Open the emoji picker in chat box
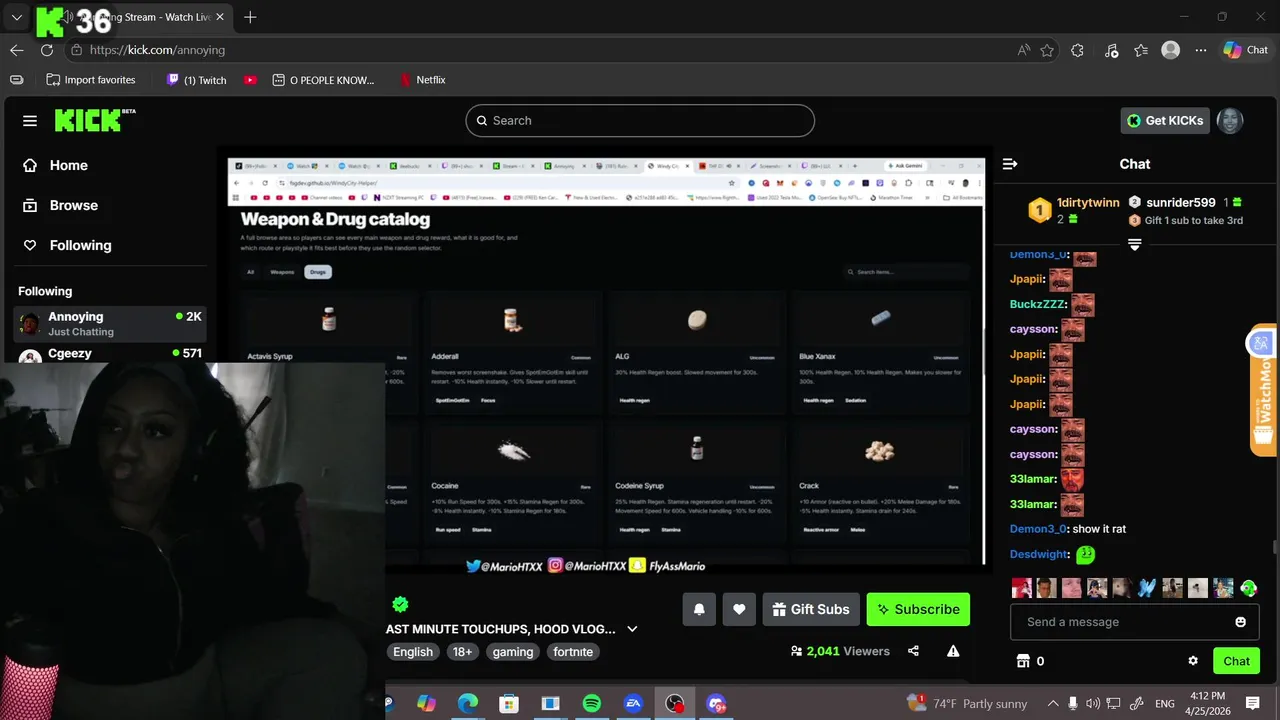Viewport: 1280px width, 720px height. pyautogui.click(x=1241, y=622)
